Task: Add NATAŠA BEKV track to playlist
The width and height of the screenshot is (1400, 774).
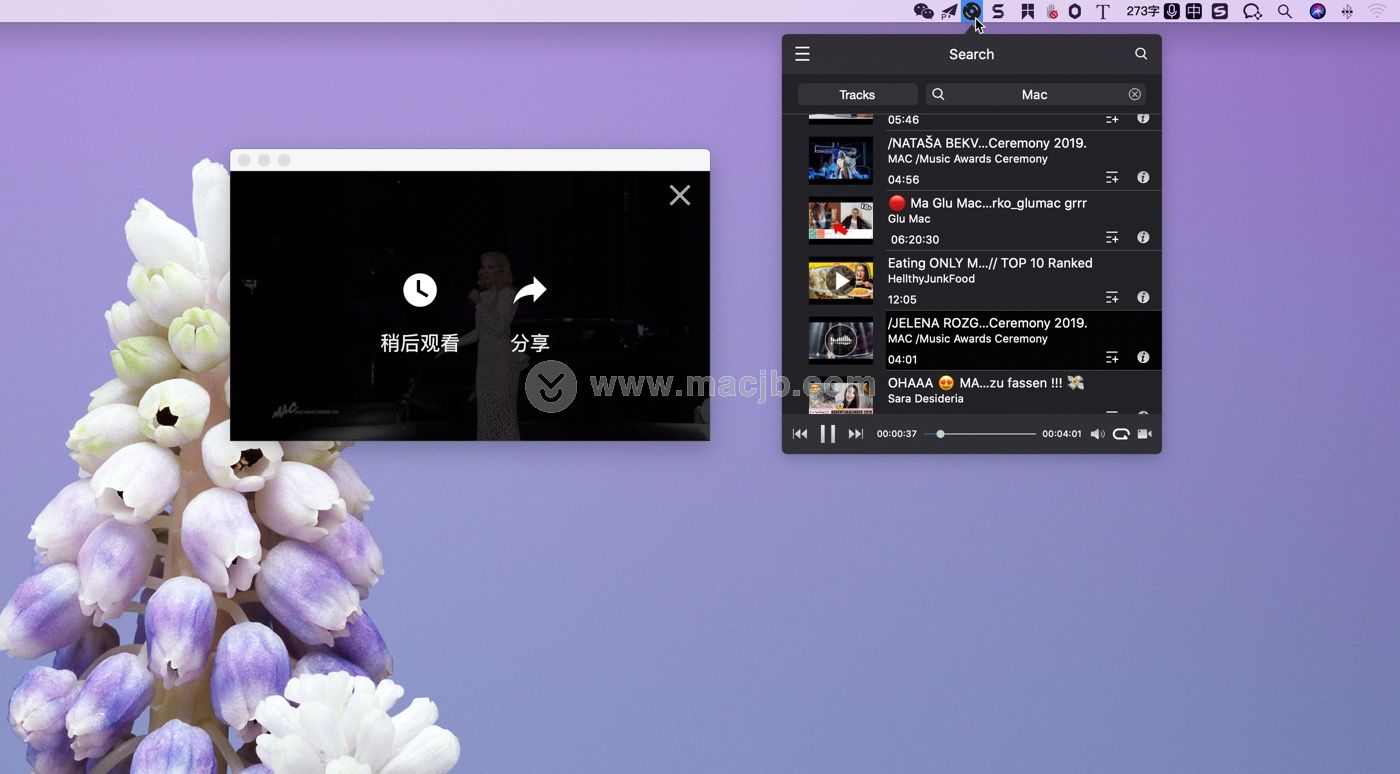Action: click(1112, 177)
